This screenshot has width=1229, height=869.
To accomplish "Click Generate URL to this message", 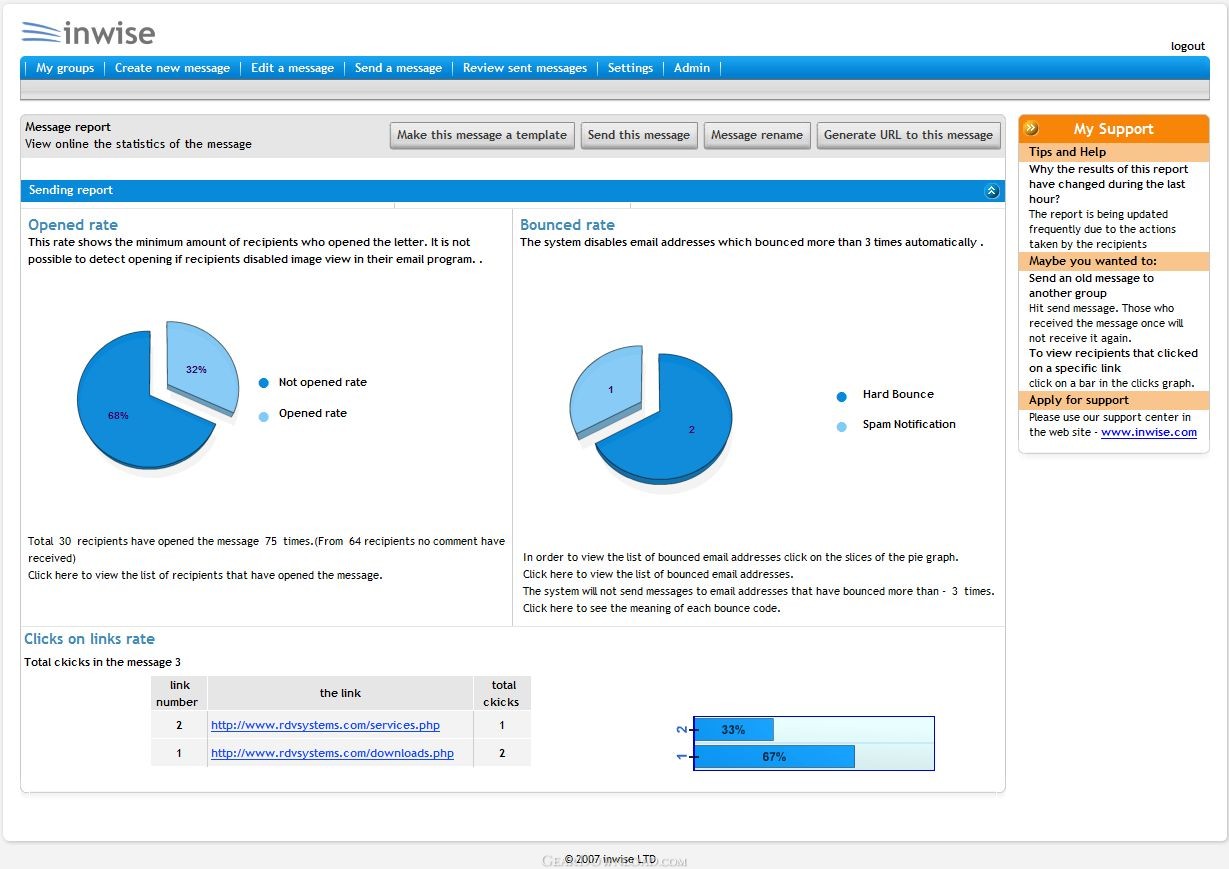I will coord(908,135).
